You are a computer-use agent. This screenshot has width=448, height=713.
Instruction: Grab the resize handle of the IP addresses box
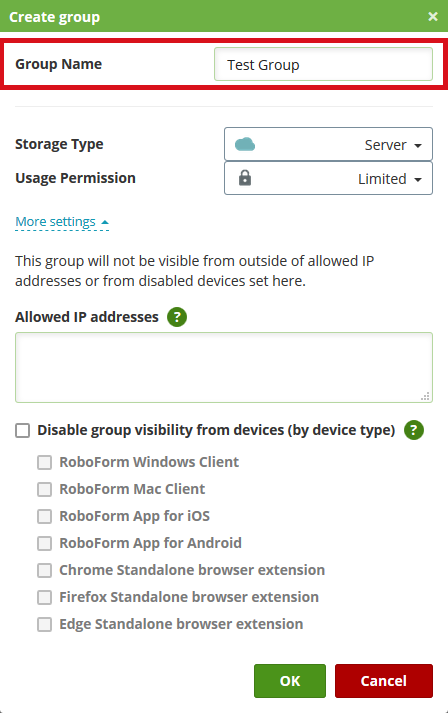pyautogui.click(x=425, y=396)
